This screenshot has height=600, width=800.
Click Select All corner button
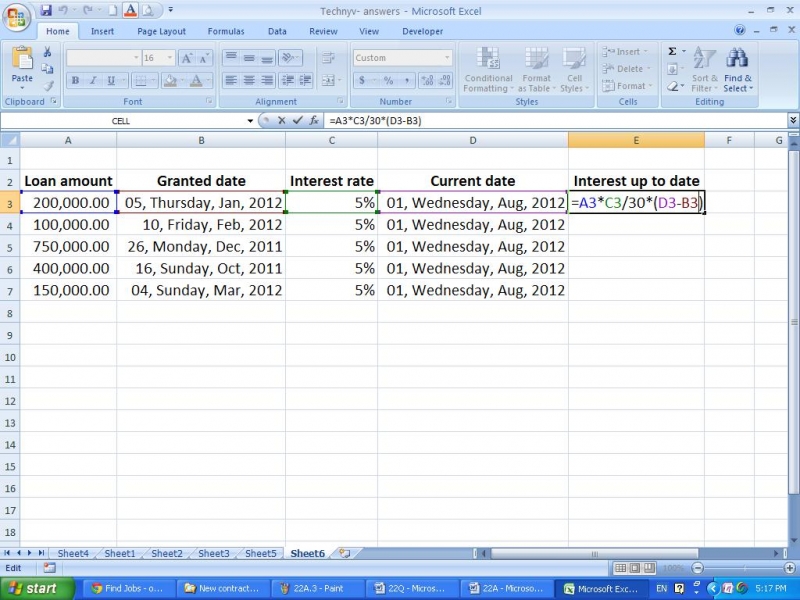(10, 140)
